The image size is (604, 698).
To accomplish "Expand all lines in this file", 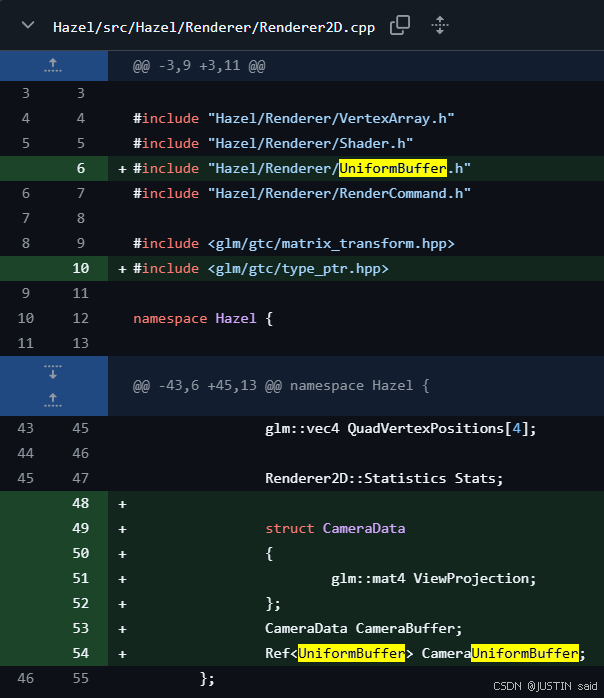I will point(439,26).
